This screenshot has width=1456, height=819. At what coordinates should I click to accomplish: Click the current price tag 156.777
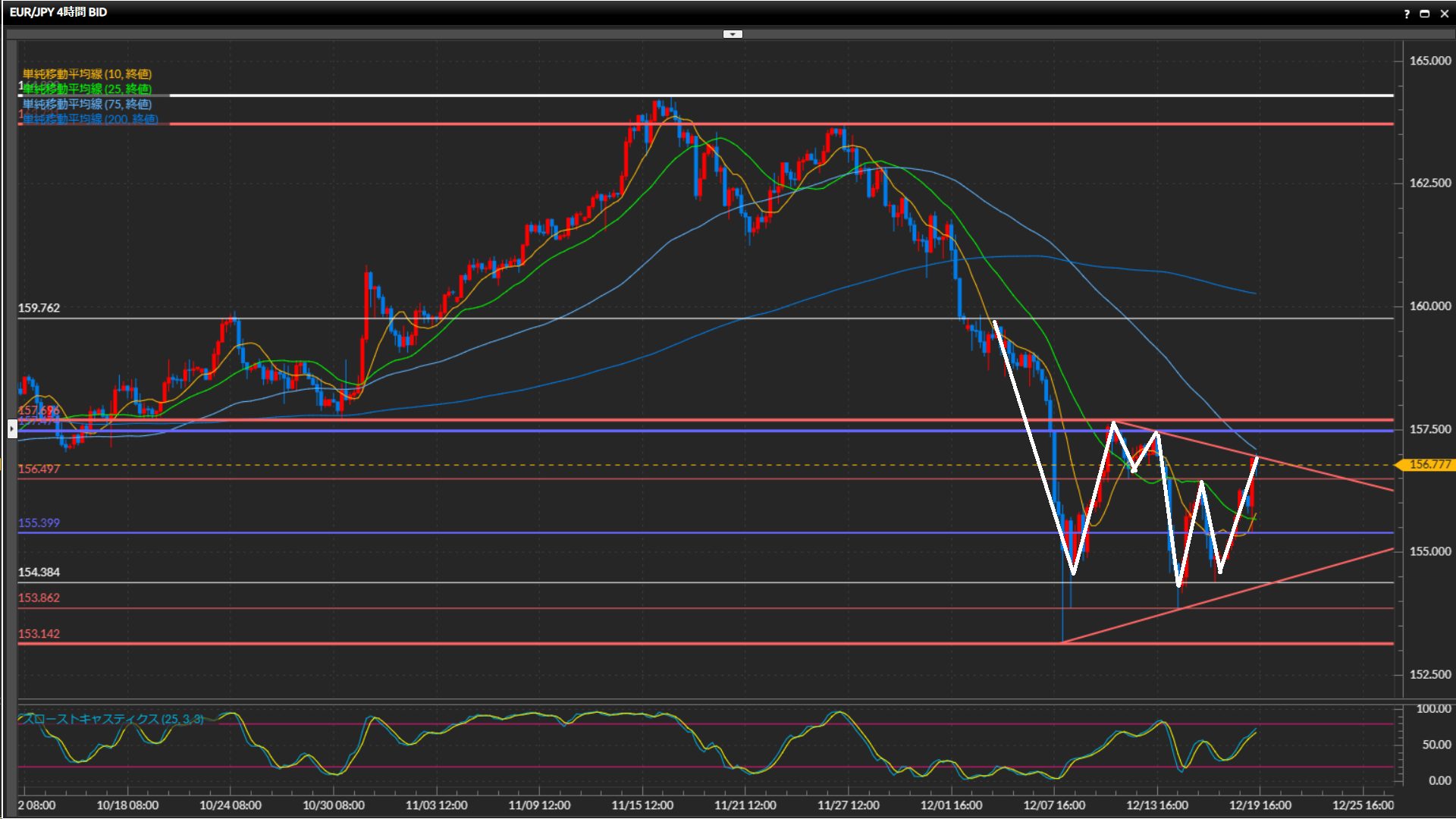1429,464
